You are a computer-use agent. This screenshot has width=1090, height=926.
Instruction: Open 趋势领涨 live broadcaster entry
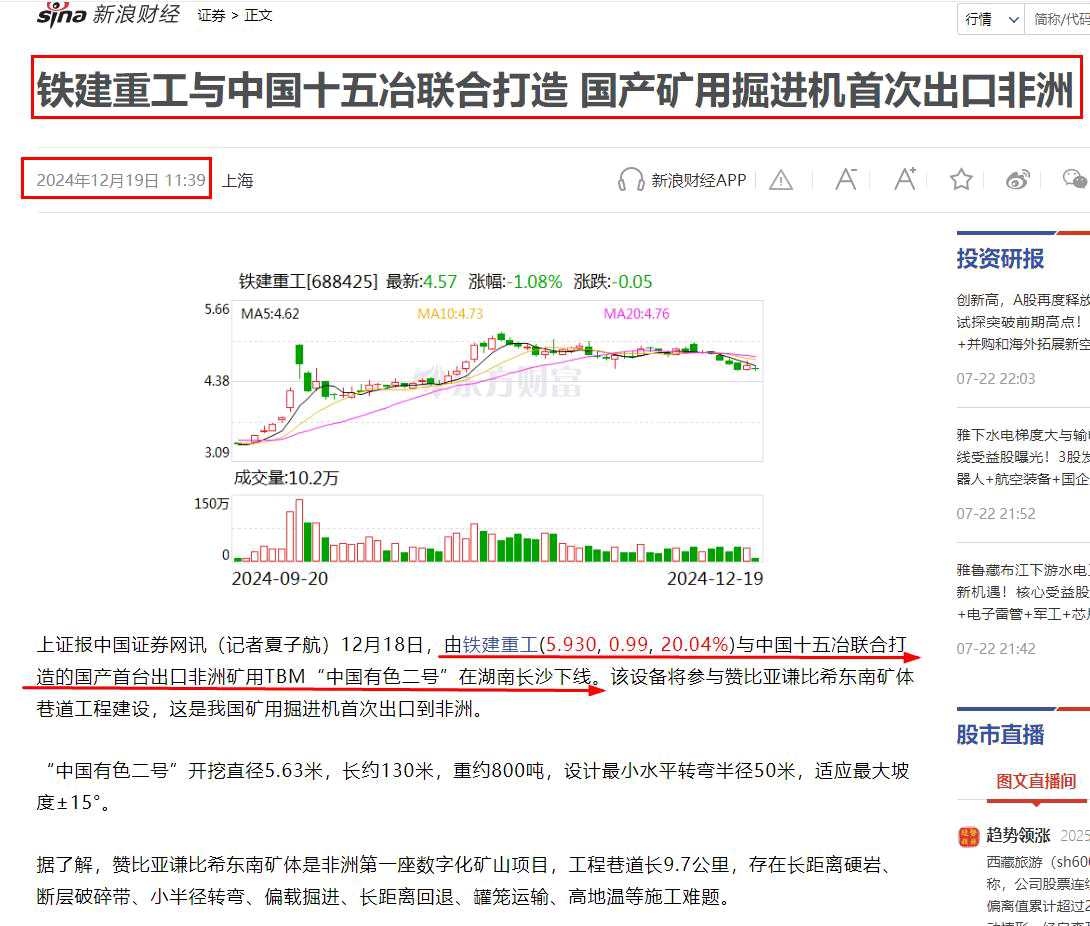[x=1018, y=835]
